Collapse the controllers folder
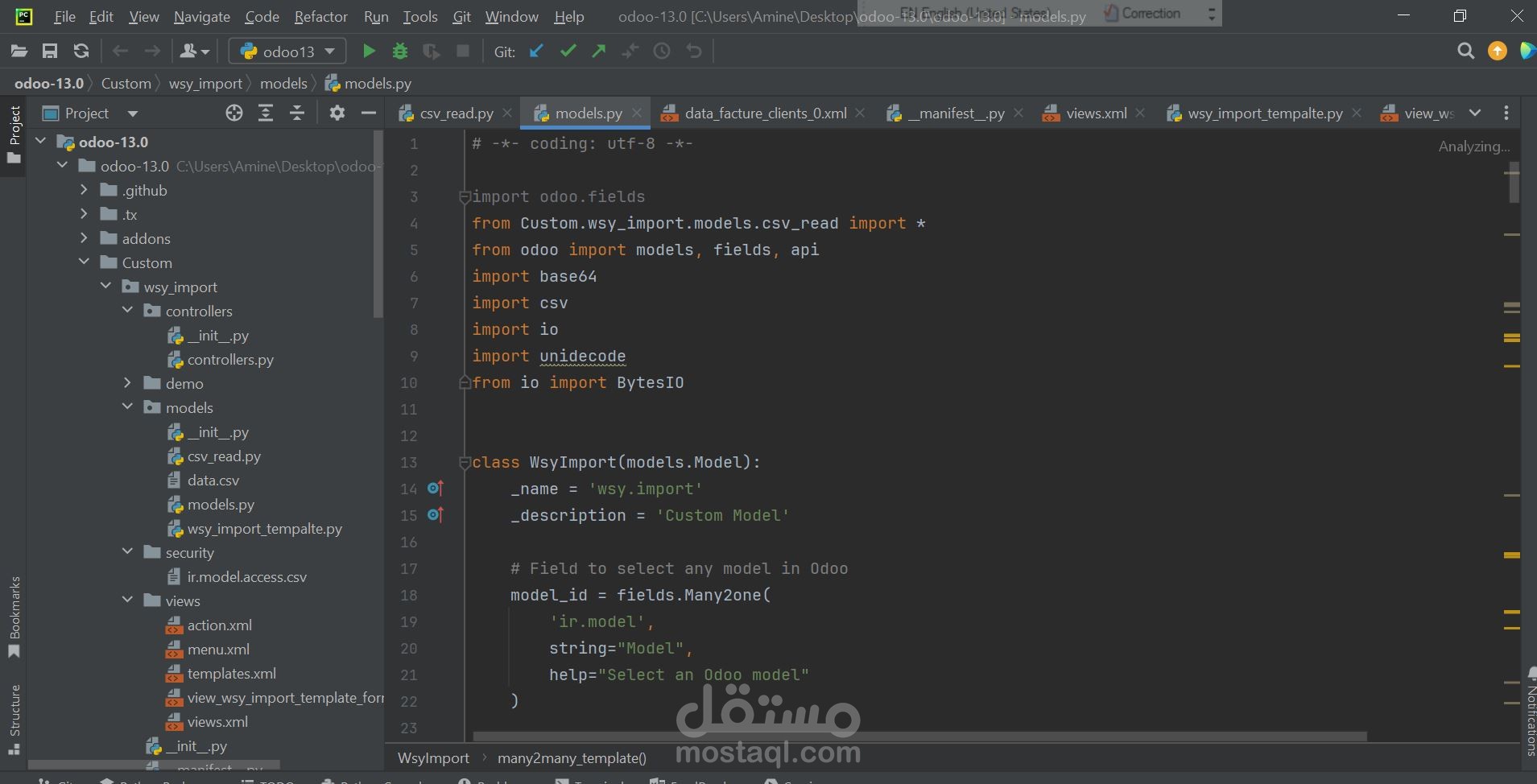Image resolution: width=1537 pixels, height=784 pixels. coord(127,311)
